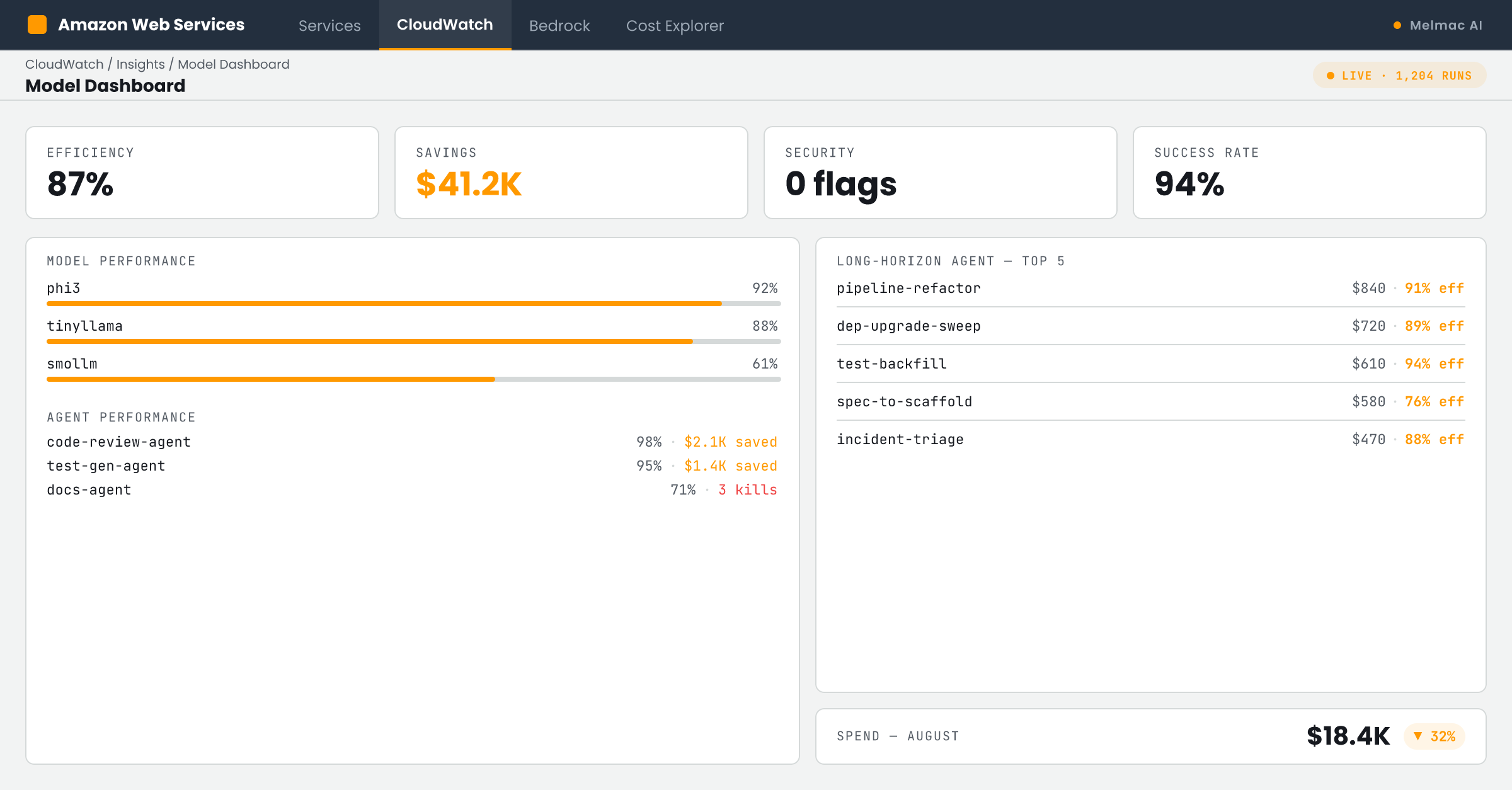This screenshot has width=1512, height=790.
Task: Open Cost Explorer in the top nav
Action: coord(675,25)
